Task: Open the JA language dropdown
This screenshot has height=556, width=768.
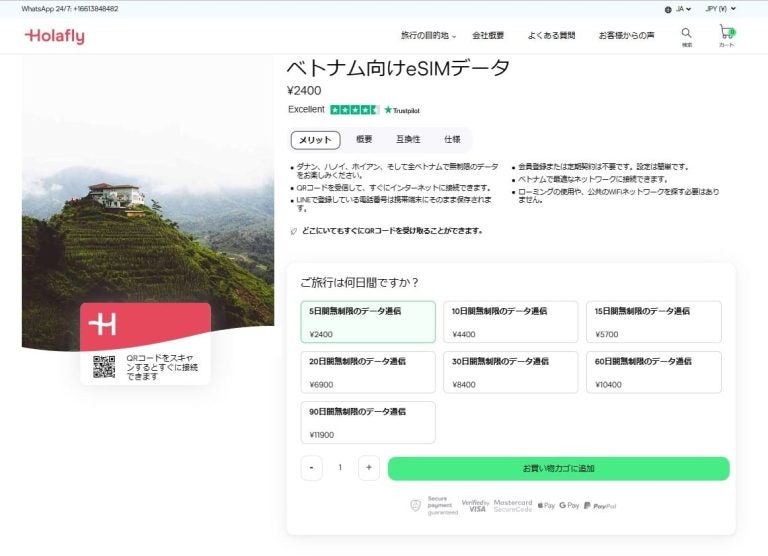Action: point(683,9)
